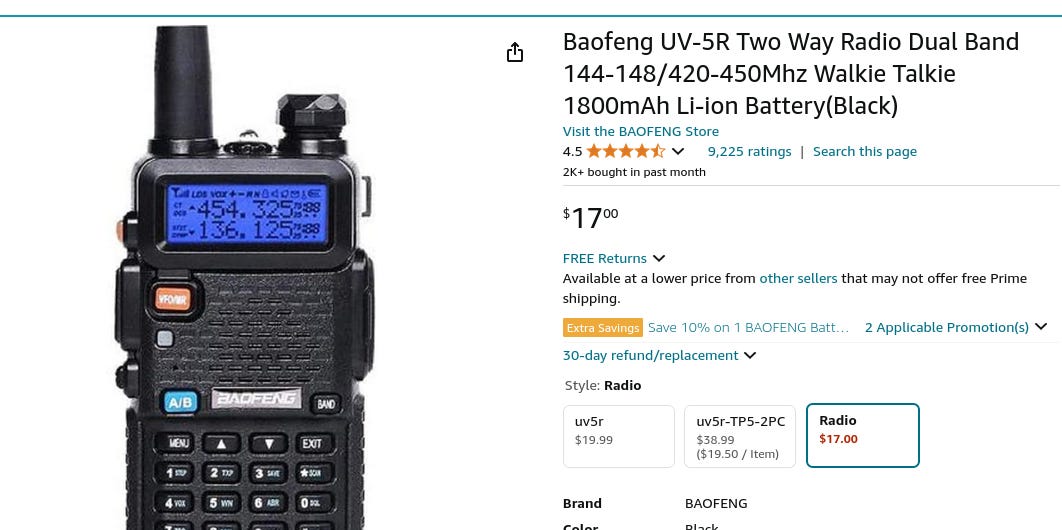1062x530 pixels.
Task: Expand 2 Applicable Promotion(s) dropdown
Action: (x=956, y=328)
